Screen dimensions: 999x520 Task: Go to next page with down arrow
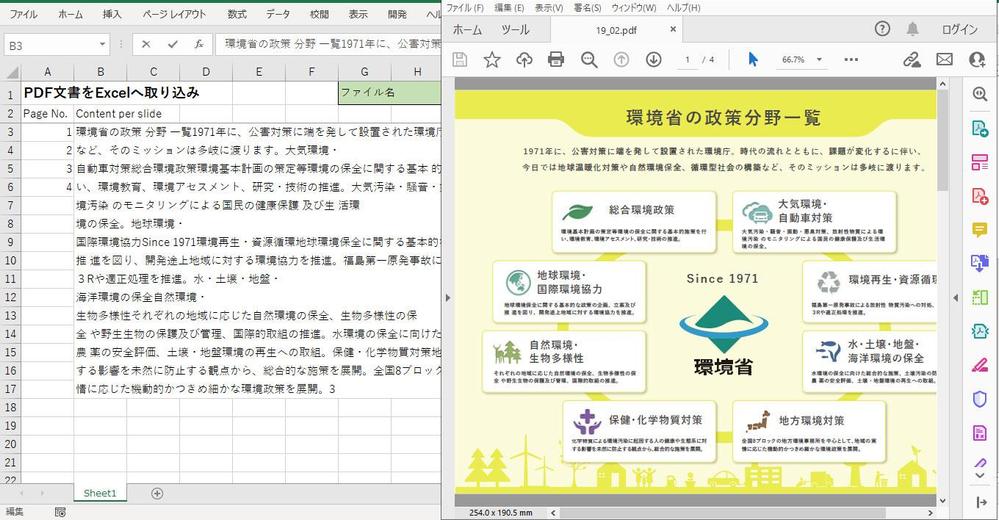(x=653, y=60)
